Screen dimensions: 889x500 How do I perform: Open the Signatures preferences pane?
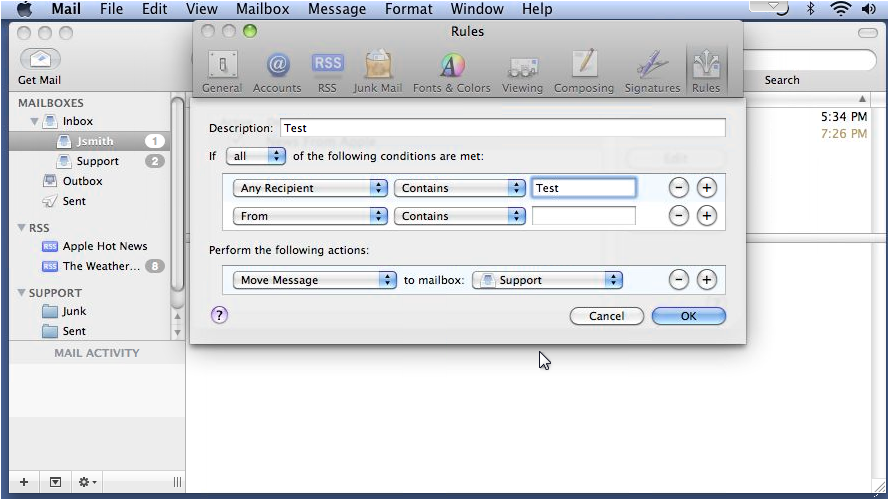tap(652, 72)
